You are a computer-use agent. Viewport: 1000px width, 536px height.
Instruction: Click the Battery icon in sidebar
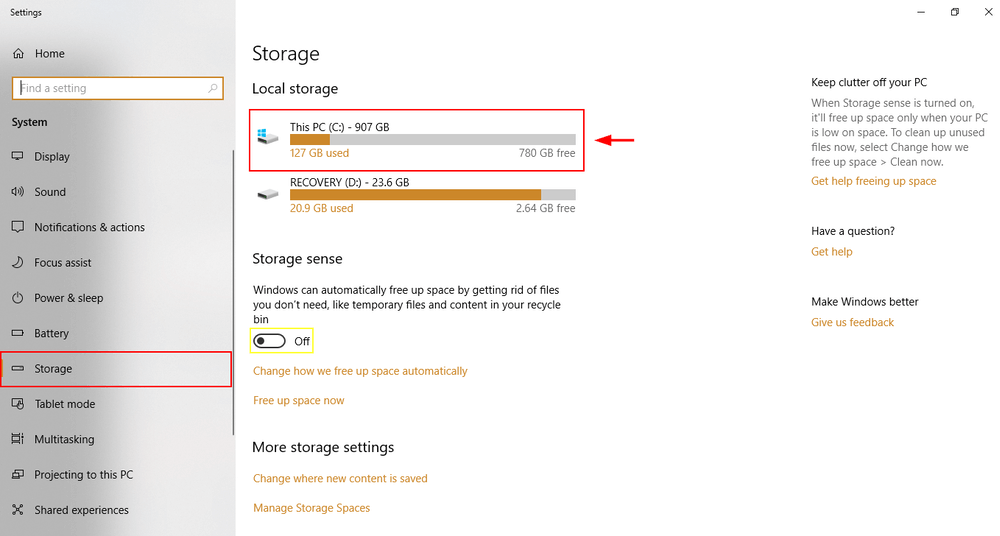pos(17,334)
